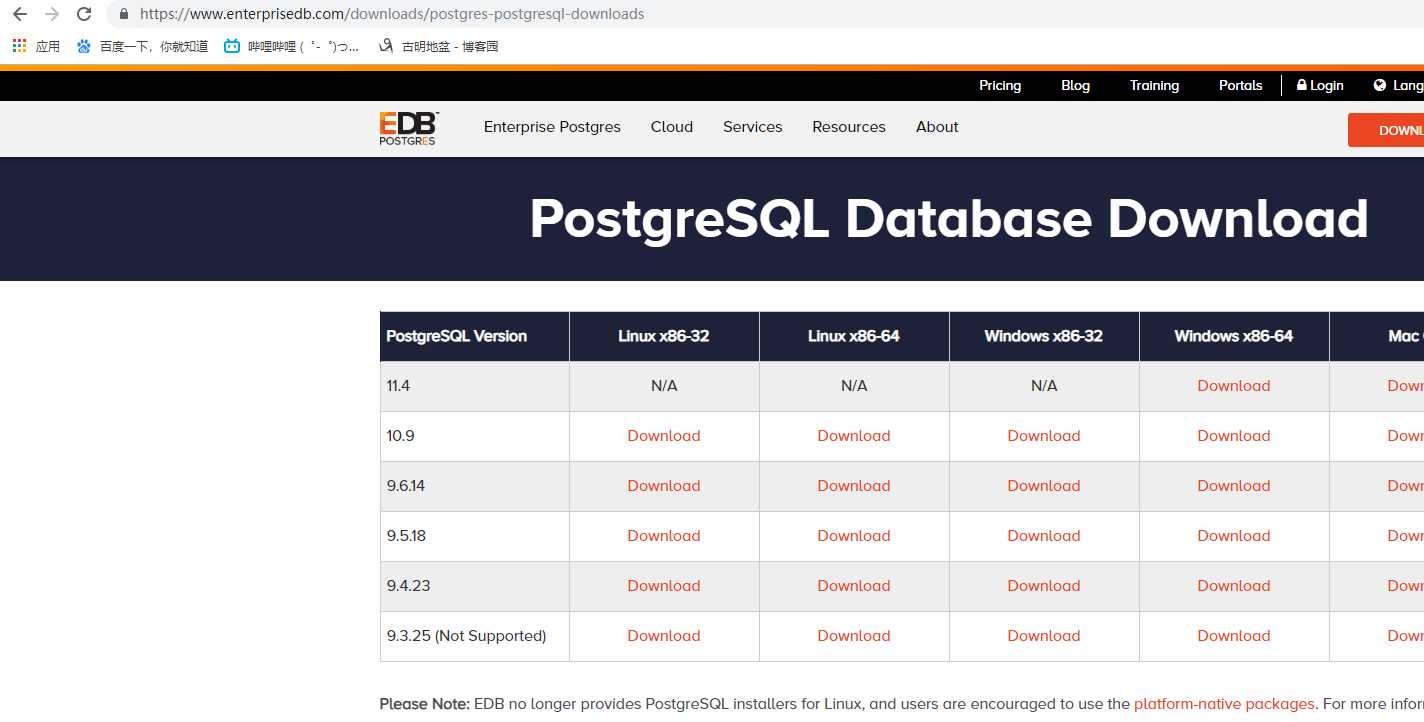Viewport: 1424px width, 722px height.
Task: Download 9.3.25 for Windows x86-32
Action: coord(1044,636)
